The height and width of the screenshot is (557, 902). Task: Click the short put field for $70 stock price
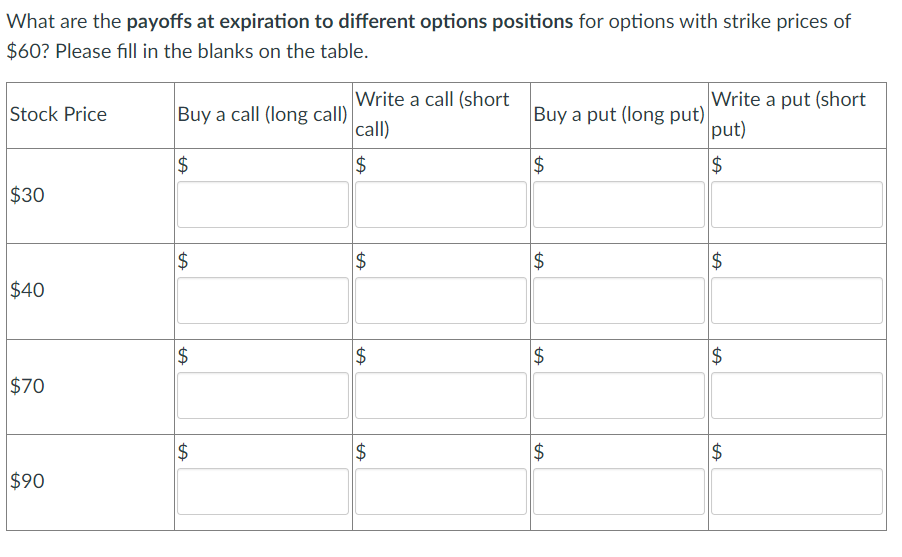(796, 395)
